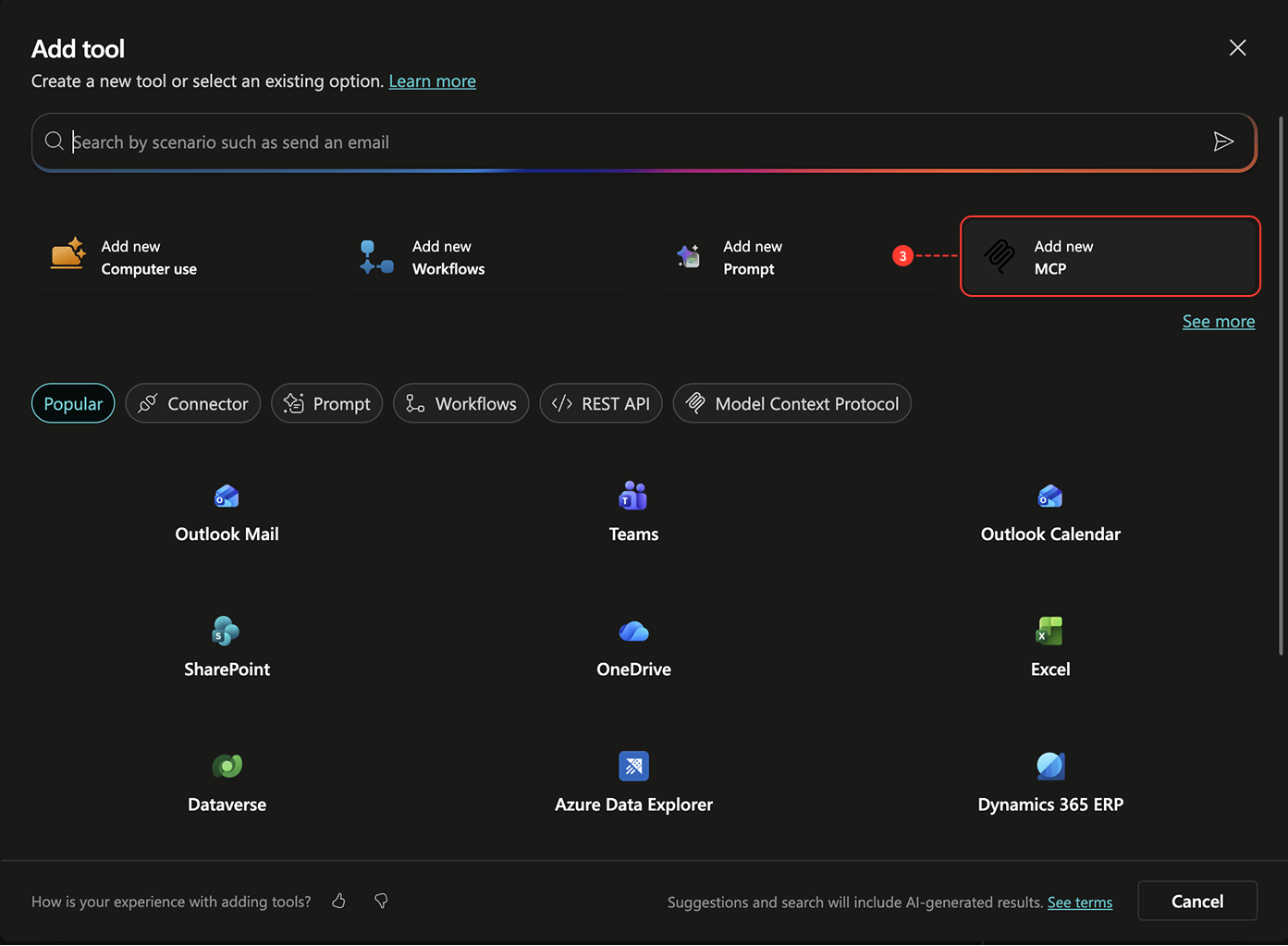Click the Excel icon
Screen dimensions: 1288x946
1049,631
